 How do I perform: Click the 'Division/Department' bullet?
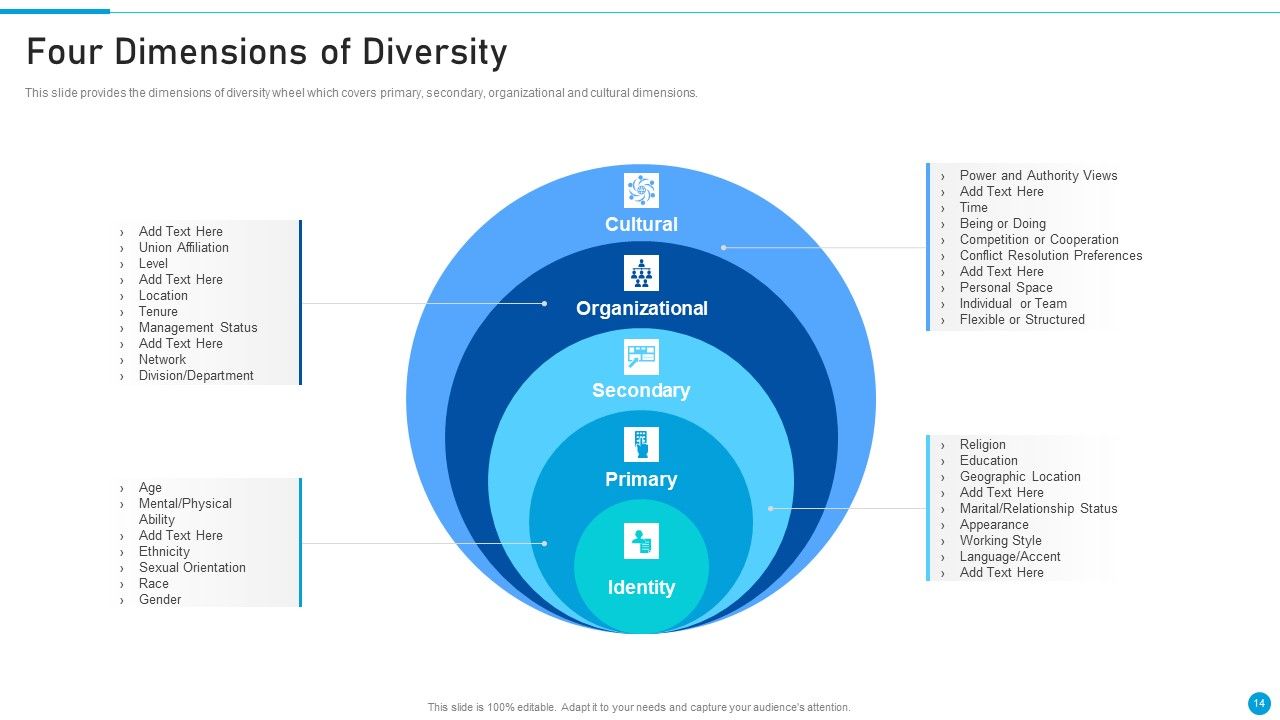click(196, 376)
